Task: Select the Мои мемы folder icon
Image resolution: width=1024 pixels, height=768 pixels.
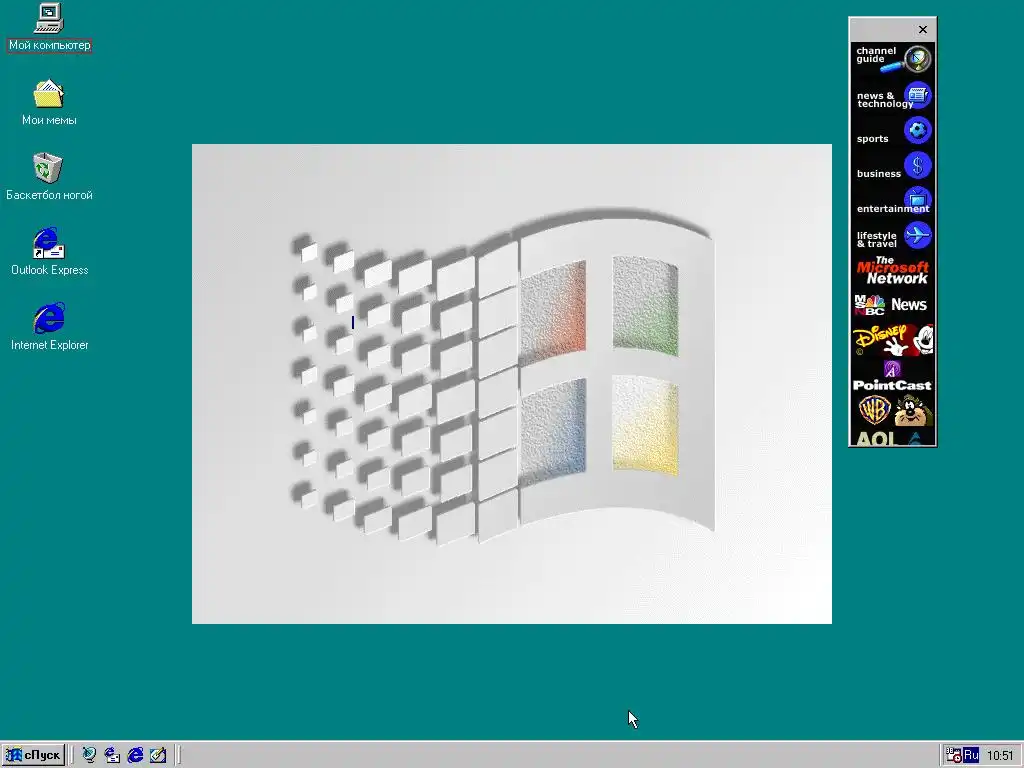Action: pyautogui.click(x=49, y=103)
